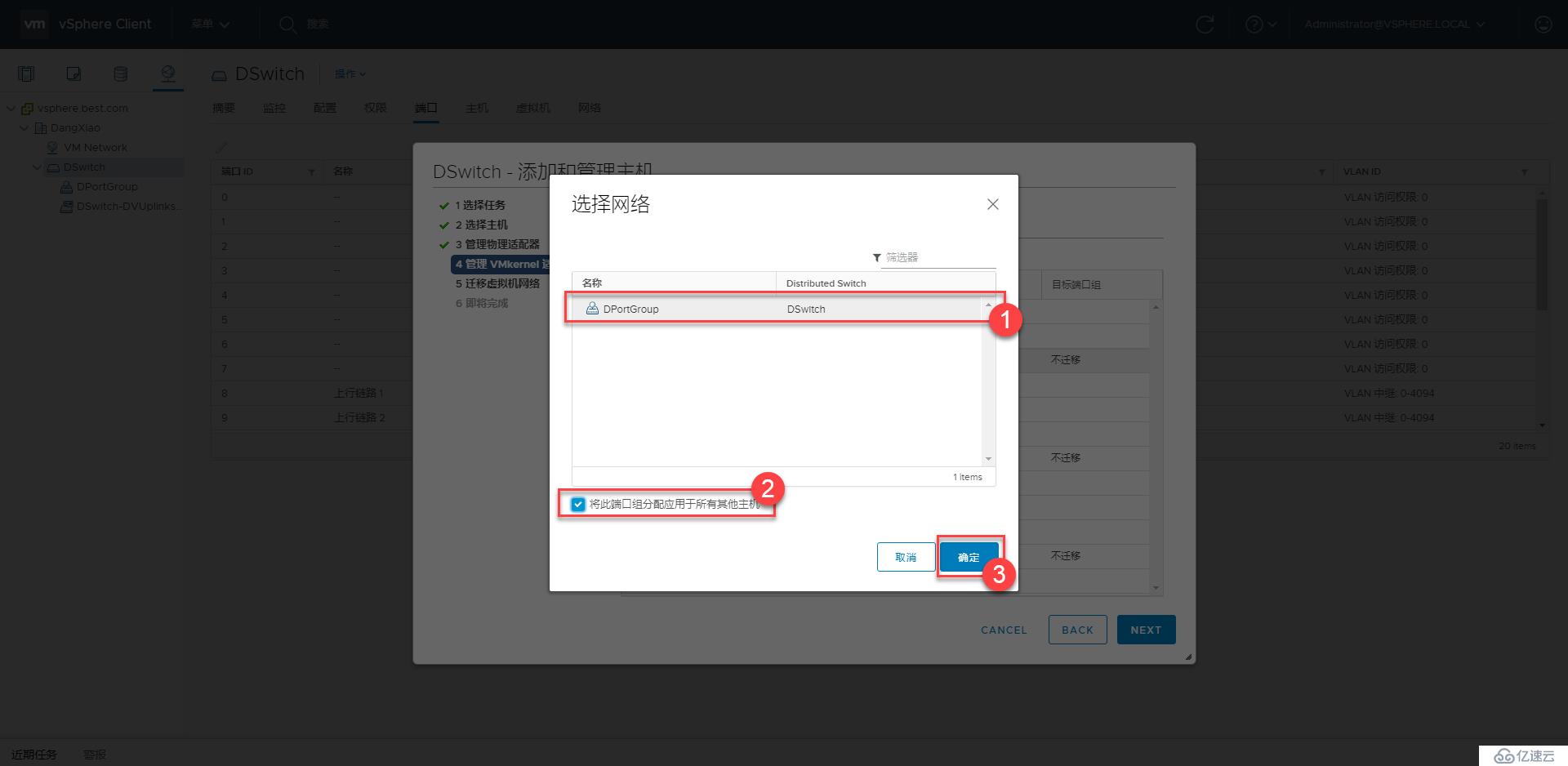The width and height of the screenshot is (1568, 766).
Task: Confirm with the 确定 button
Action: 969,557
